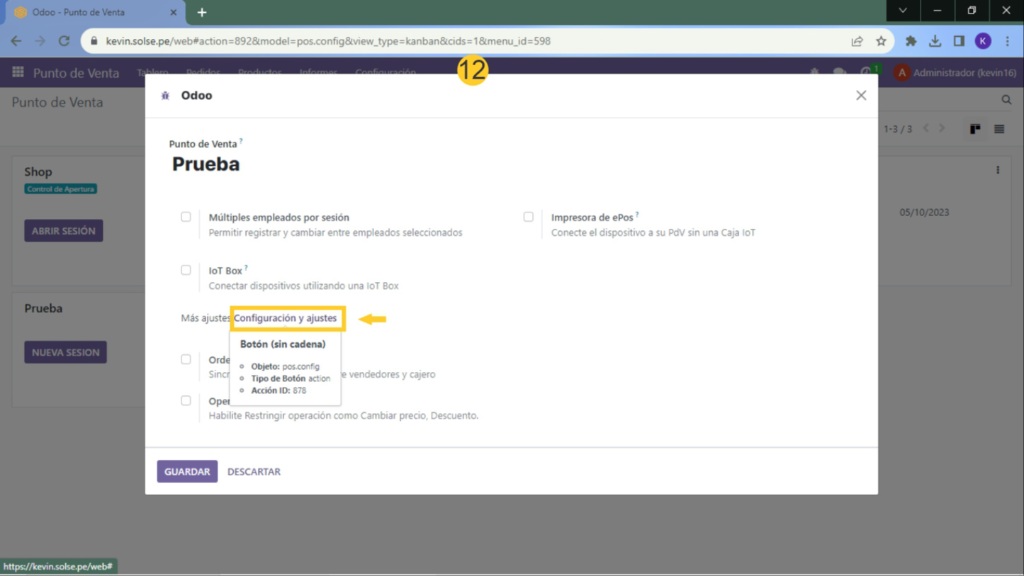This screenshot has height=576, width=1024.
Task: Check the Impresora de ePos option
Action: [528, 217]
